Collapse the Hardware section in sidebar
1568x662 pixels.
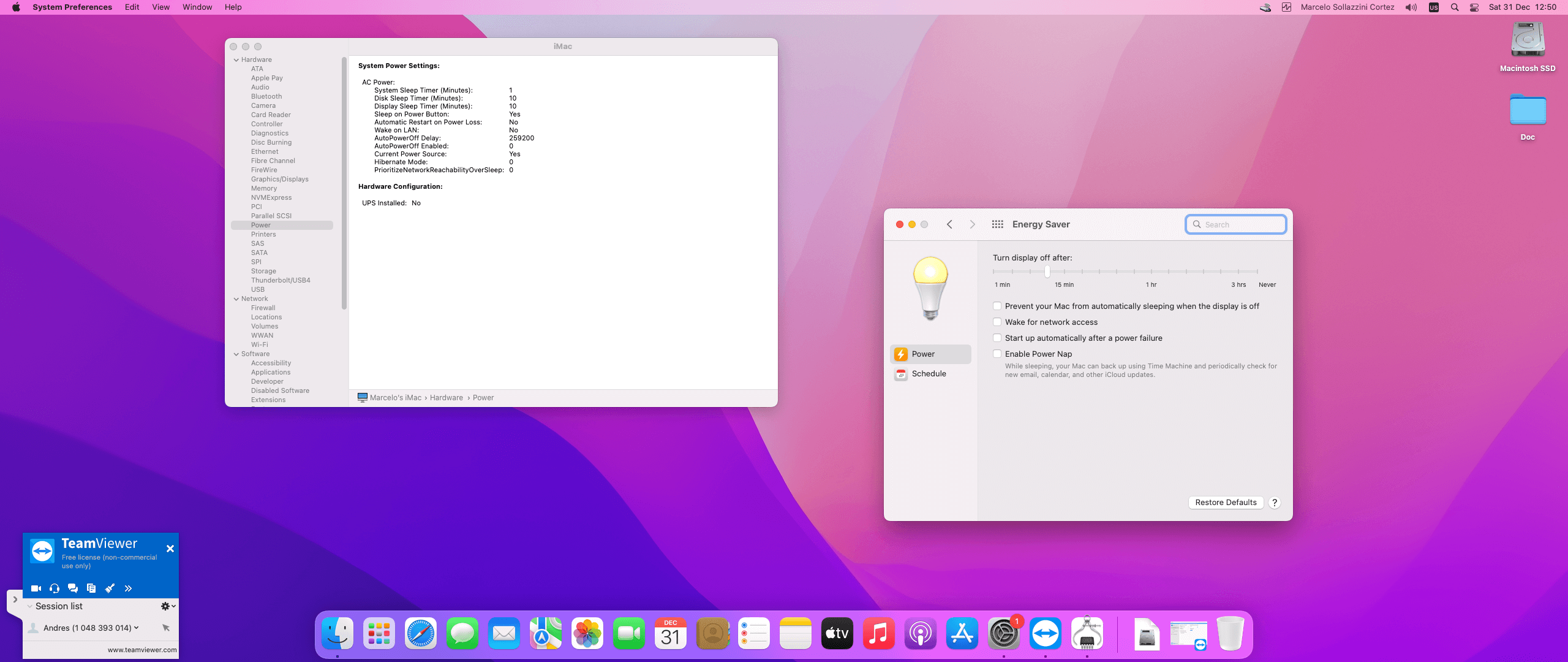coord(236,60)
